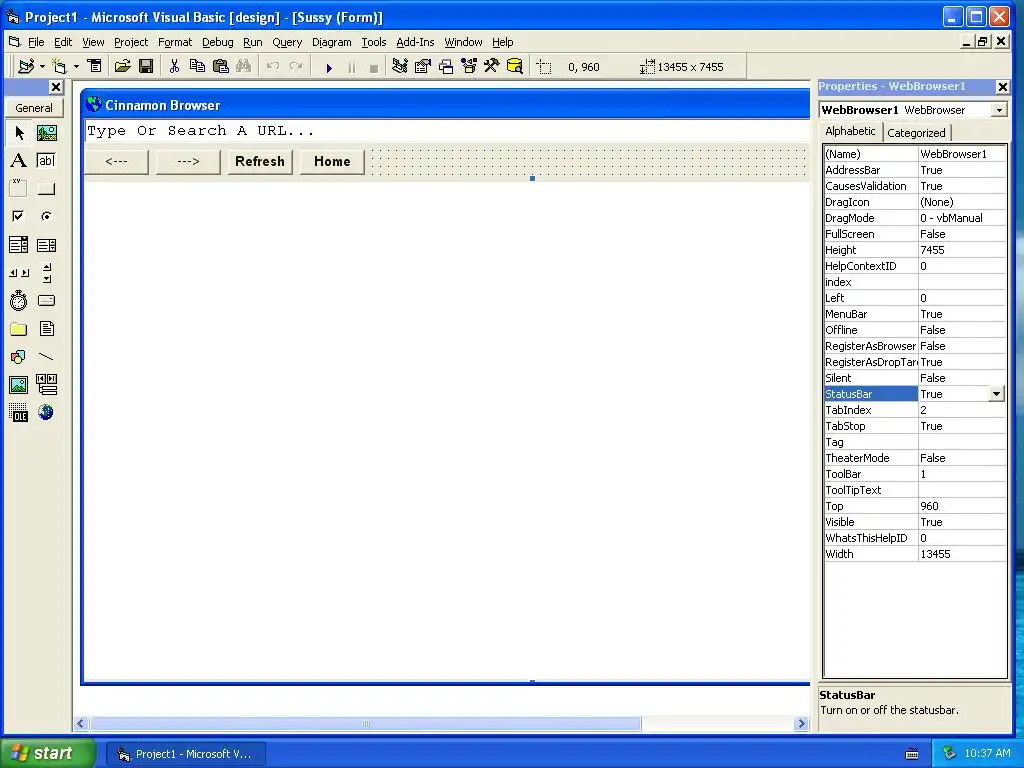The width and height of the screenshot is (1024, 768).
Task: Open the Diagram menu
Action: 332,42
